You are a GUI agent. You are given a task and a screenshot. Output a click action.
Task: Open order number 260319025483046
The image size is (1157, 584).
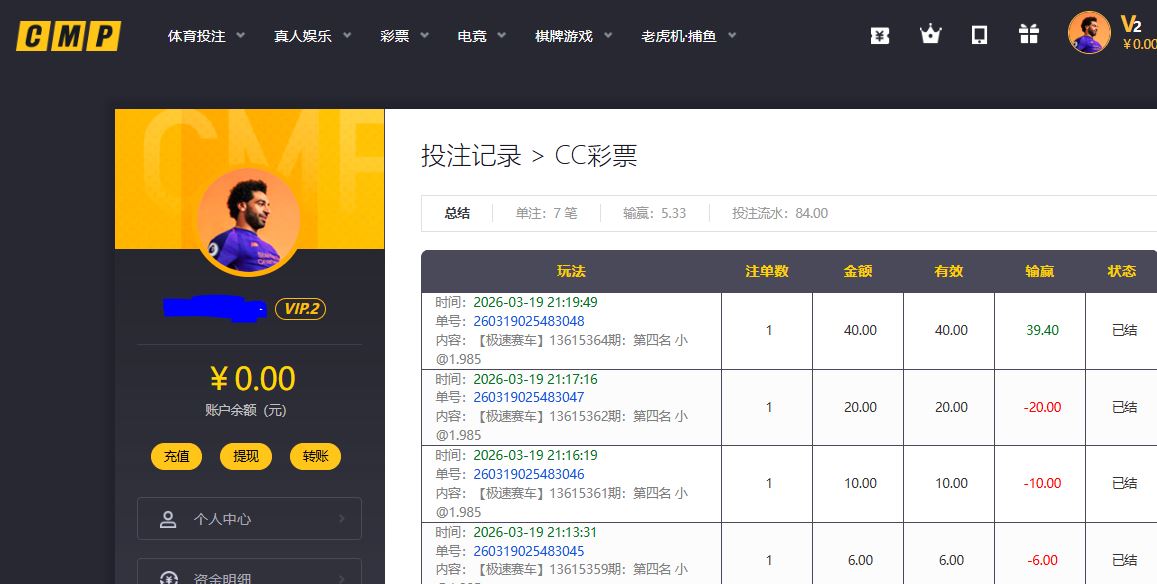pyautogui.click(x=528, y=474)
